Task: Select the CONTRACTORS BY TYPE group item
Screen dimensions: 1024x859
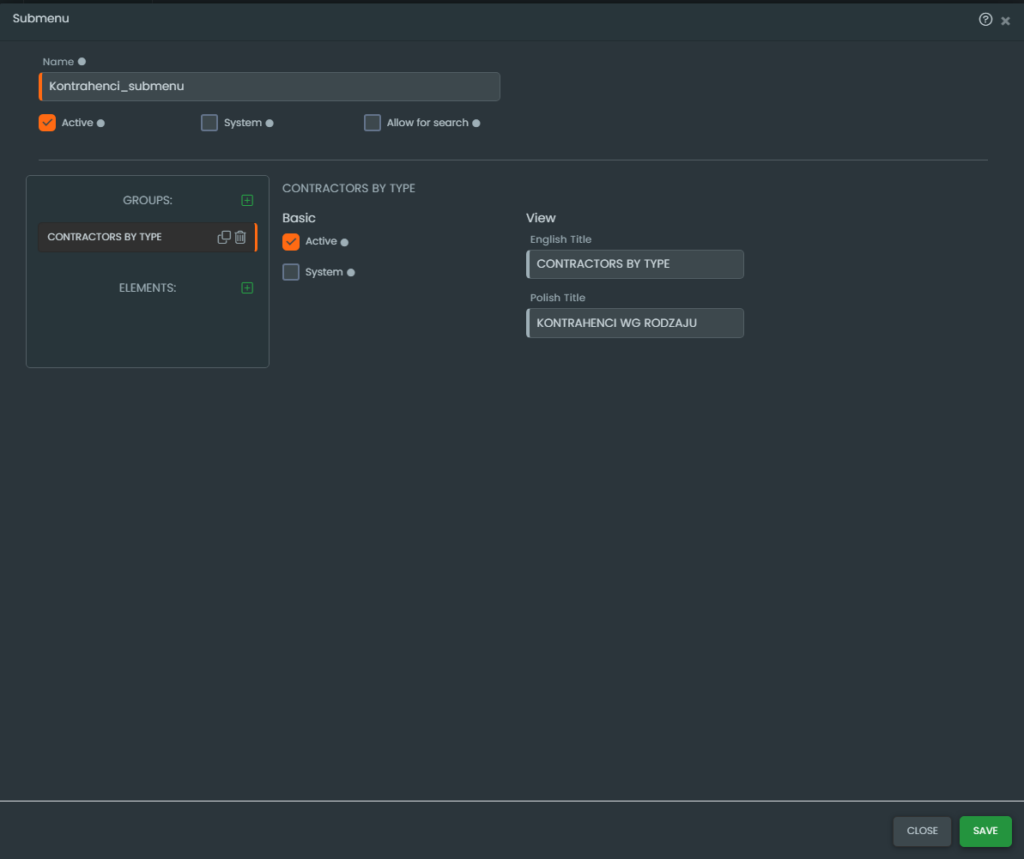Action: [x=120, y=237]
